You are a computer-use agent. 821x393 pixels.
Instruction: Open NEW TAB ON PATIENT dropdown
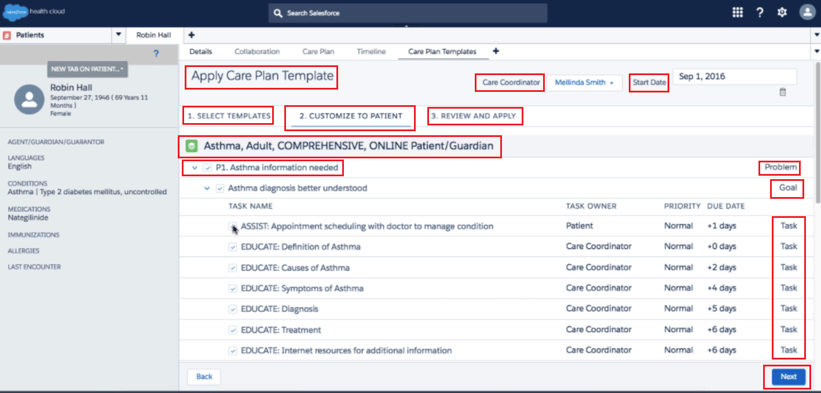(87, 69)
